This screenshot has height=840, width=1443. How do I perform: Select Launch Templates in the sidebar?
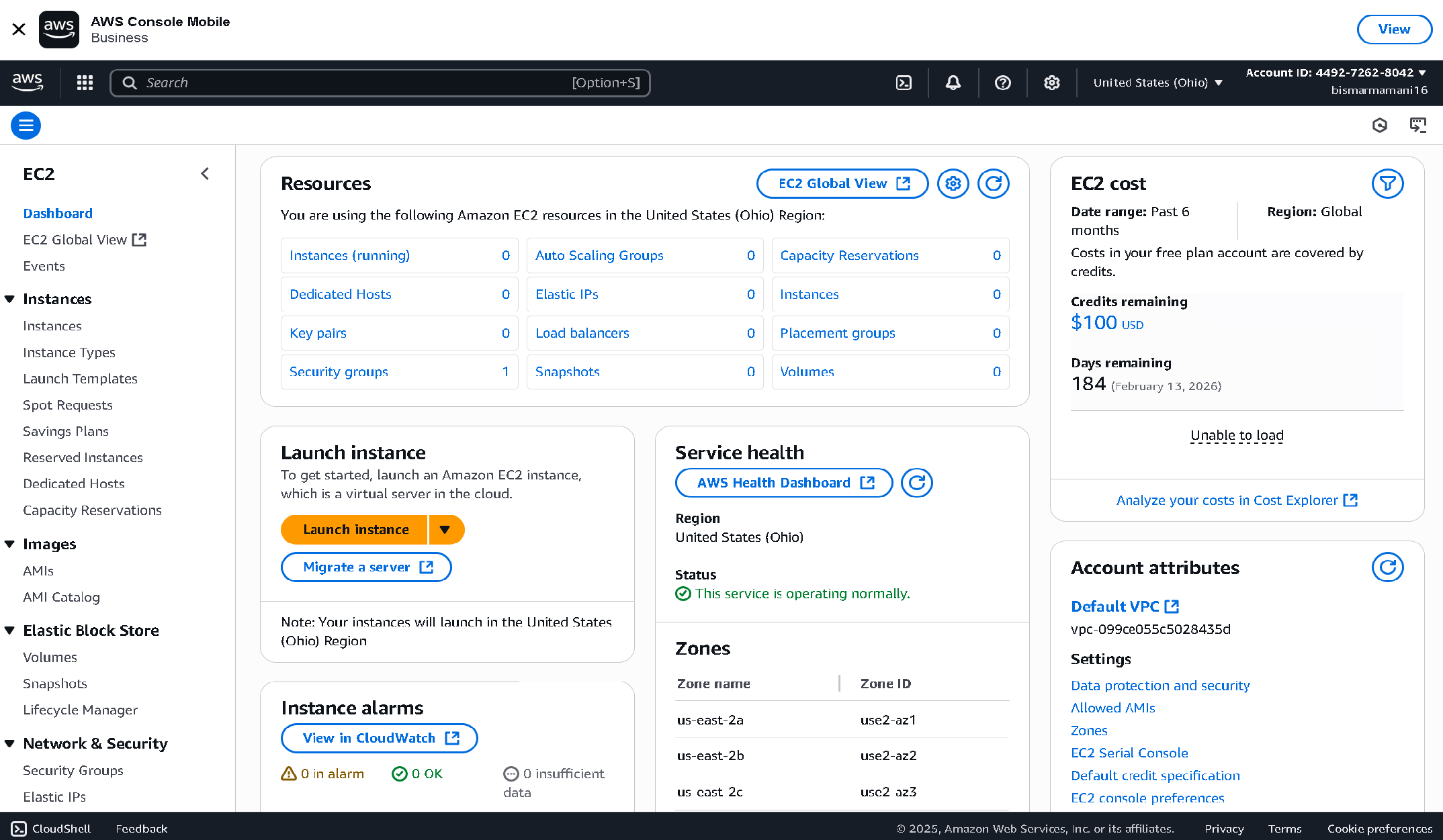pyautogui.click(x=80, y=379)
